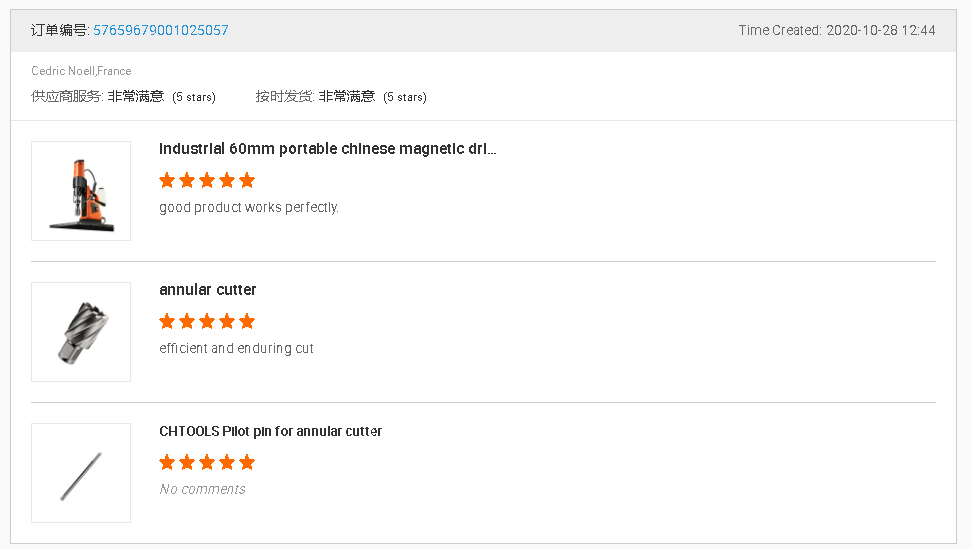Click second star of annular cutter rating
The width and height of the screenshot is (972, 549).
tap(187, 321)
